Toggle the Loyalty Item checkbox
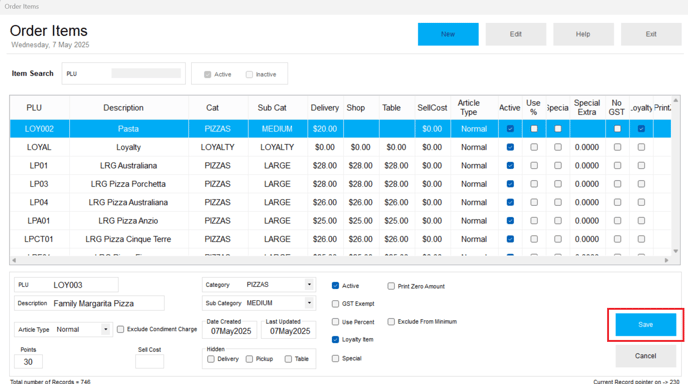The height and width of the screenshot is (384, 688). click(335, 340)
